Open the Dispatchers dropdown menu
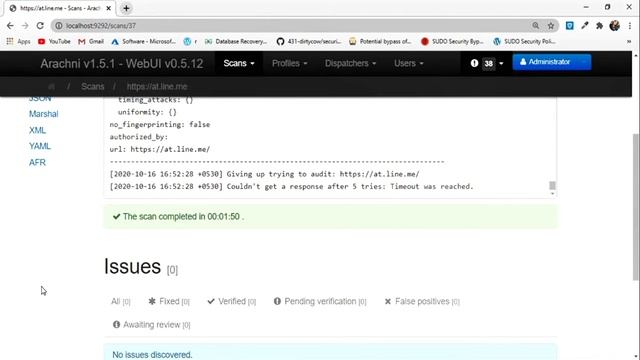This screenshot has width=640, height=360. point(350,63)
